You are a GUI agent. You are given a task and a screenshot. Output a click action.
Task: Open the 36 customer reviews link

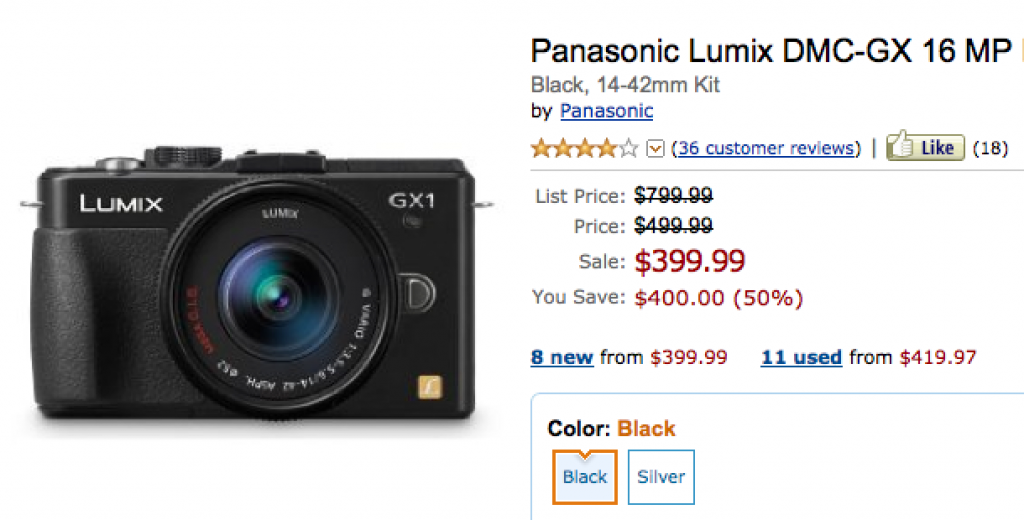[x=766, y=148]
